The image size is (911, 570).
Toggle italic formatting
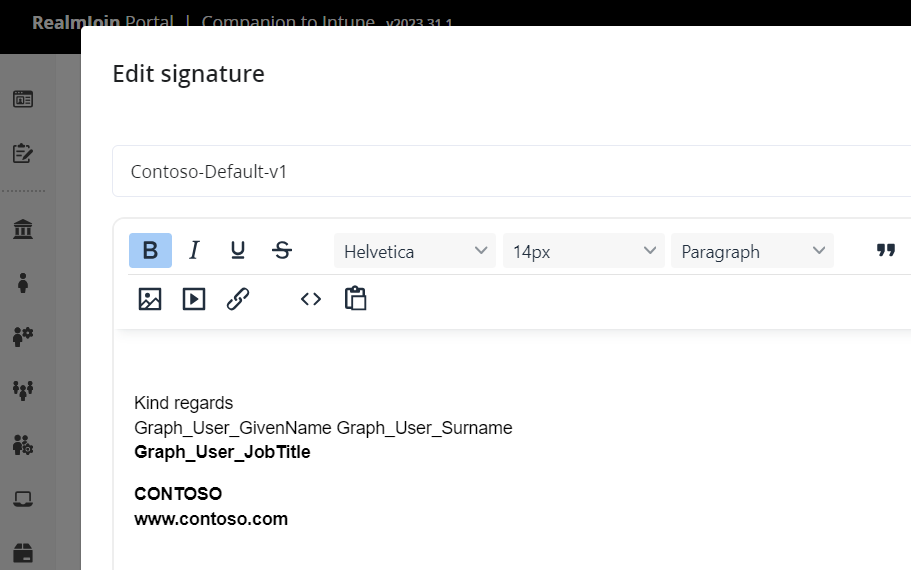pyautogui.click(x=194, y=251)
